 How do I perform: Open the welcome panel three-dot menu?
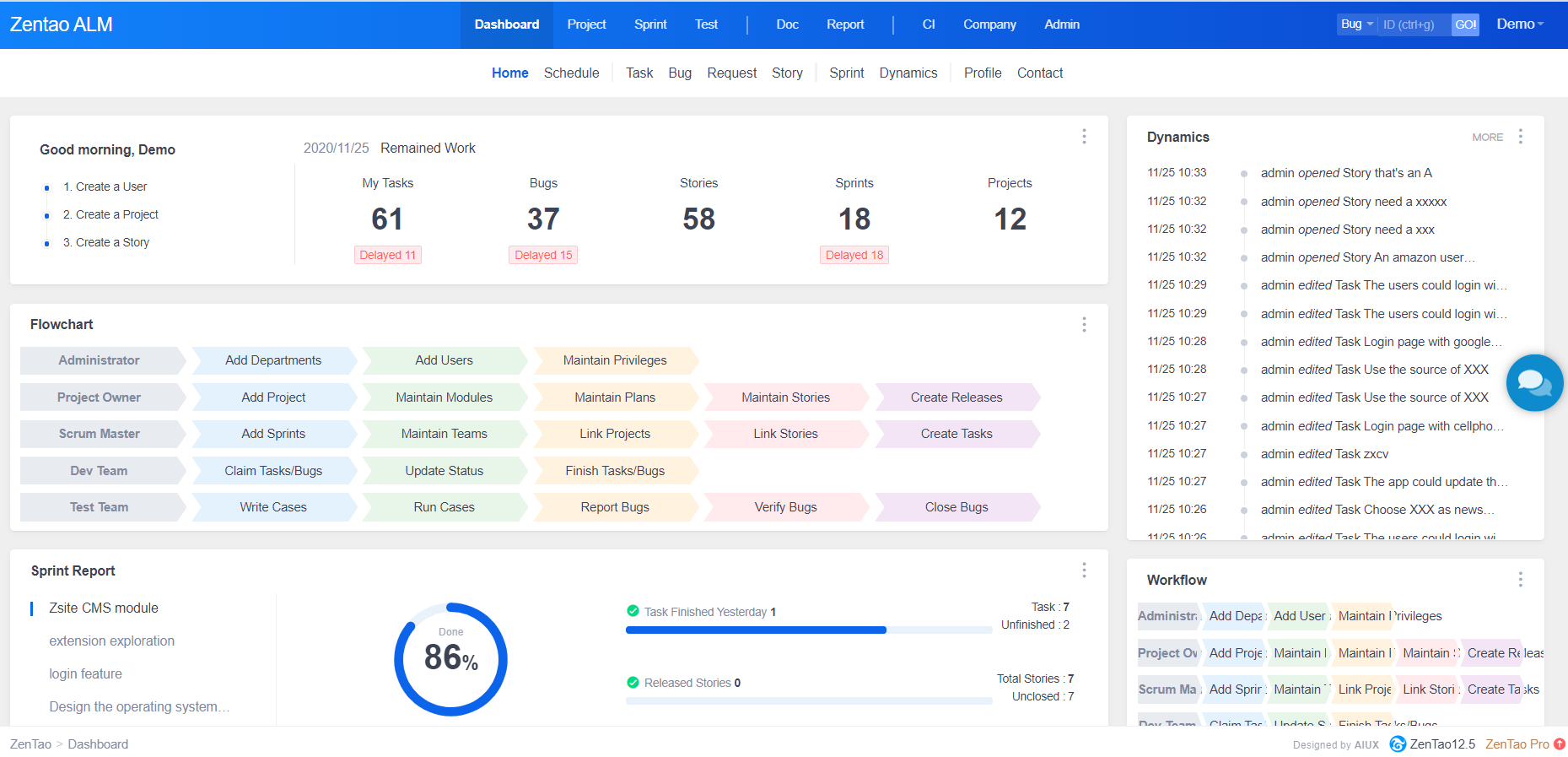pos(1084,137)
